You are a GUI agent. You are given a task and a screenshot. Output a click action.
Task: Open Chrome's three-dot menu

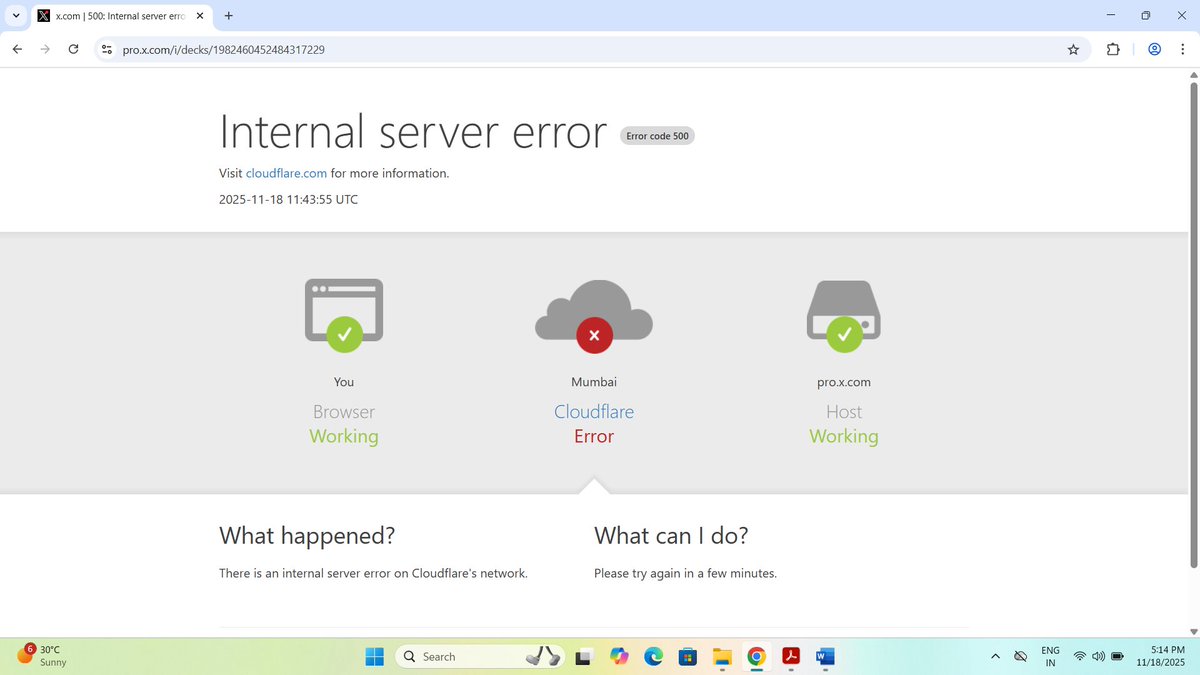pos(1182,49)
